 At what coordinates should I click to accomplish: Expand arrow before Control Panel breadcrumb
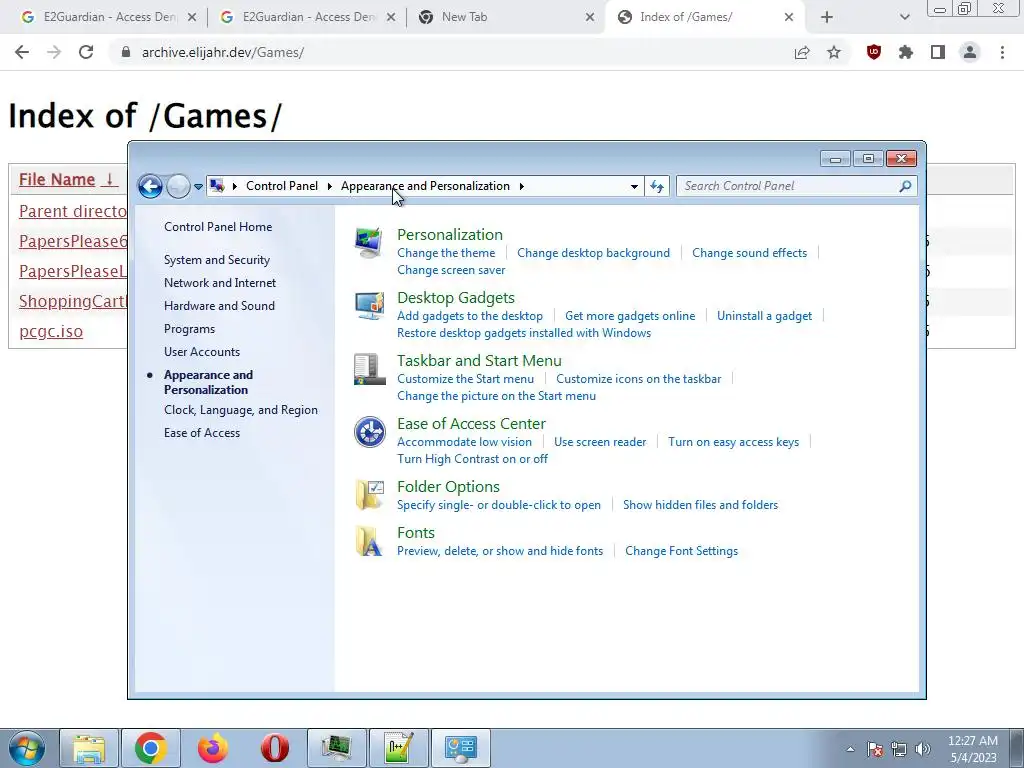coord(234,186)
